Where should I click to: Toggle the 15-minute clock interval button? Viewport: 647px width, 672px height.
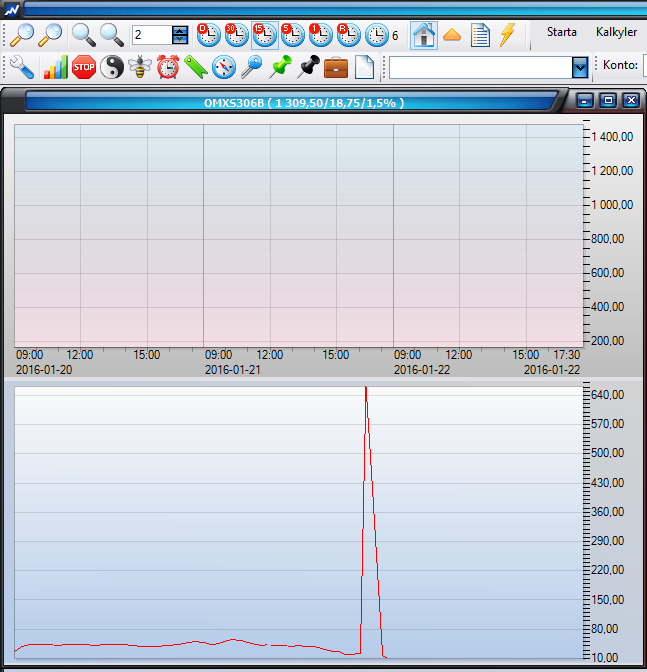(265, 35)
